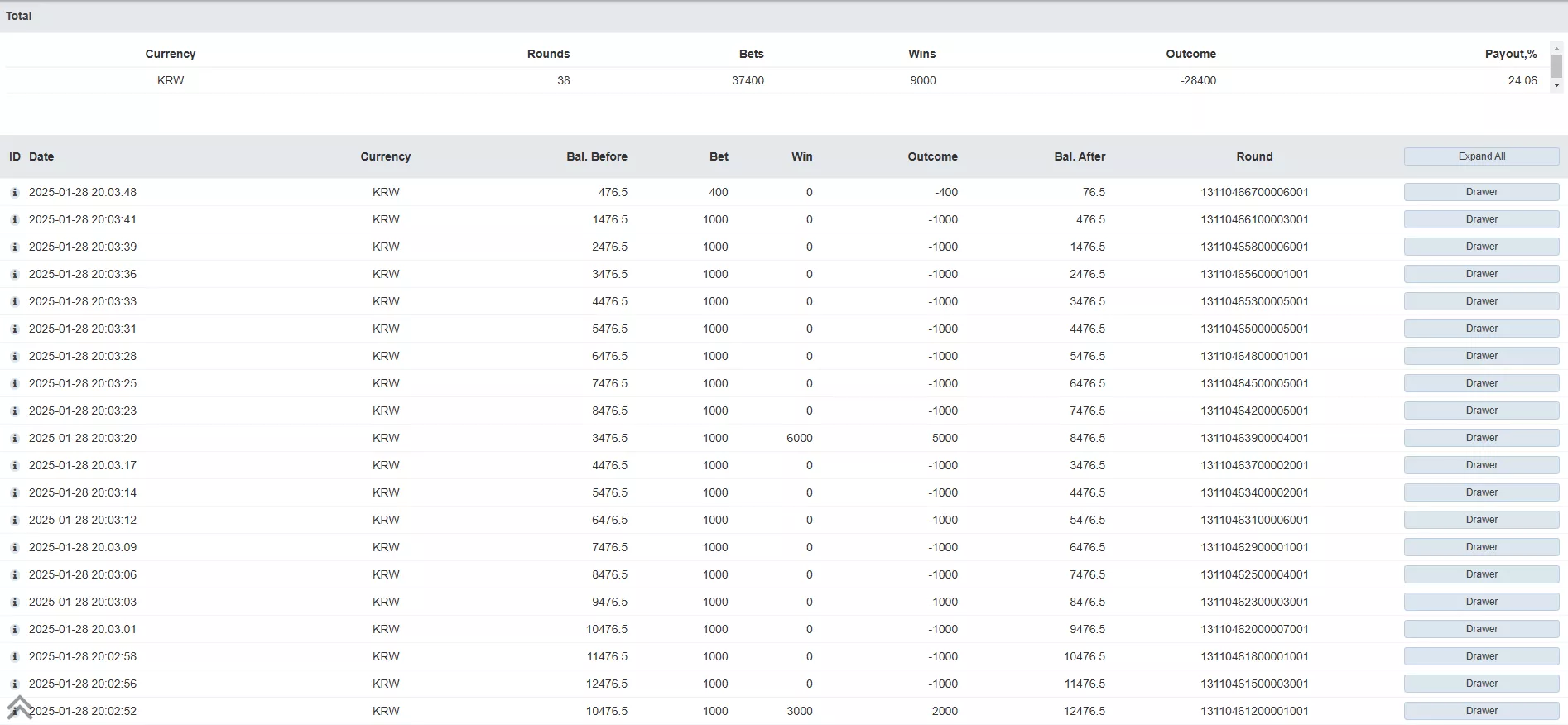Open Drawer for round 13110464500005001
The height and width of the screenshot is (725, 1568).
point(1481,383)
